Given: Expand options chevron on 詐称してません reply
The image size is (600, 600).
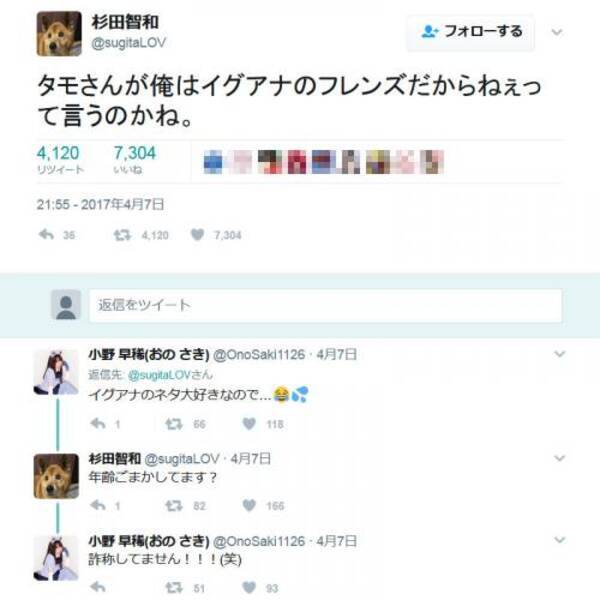Looking at the screenshot, I should point(560,540).
